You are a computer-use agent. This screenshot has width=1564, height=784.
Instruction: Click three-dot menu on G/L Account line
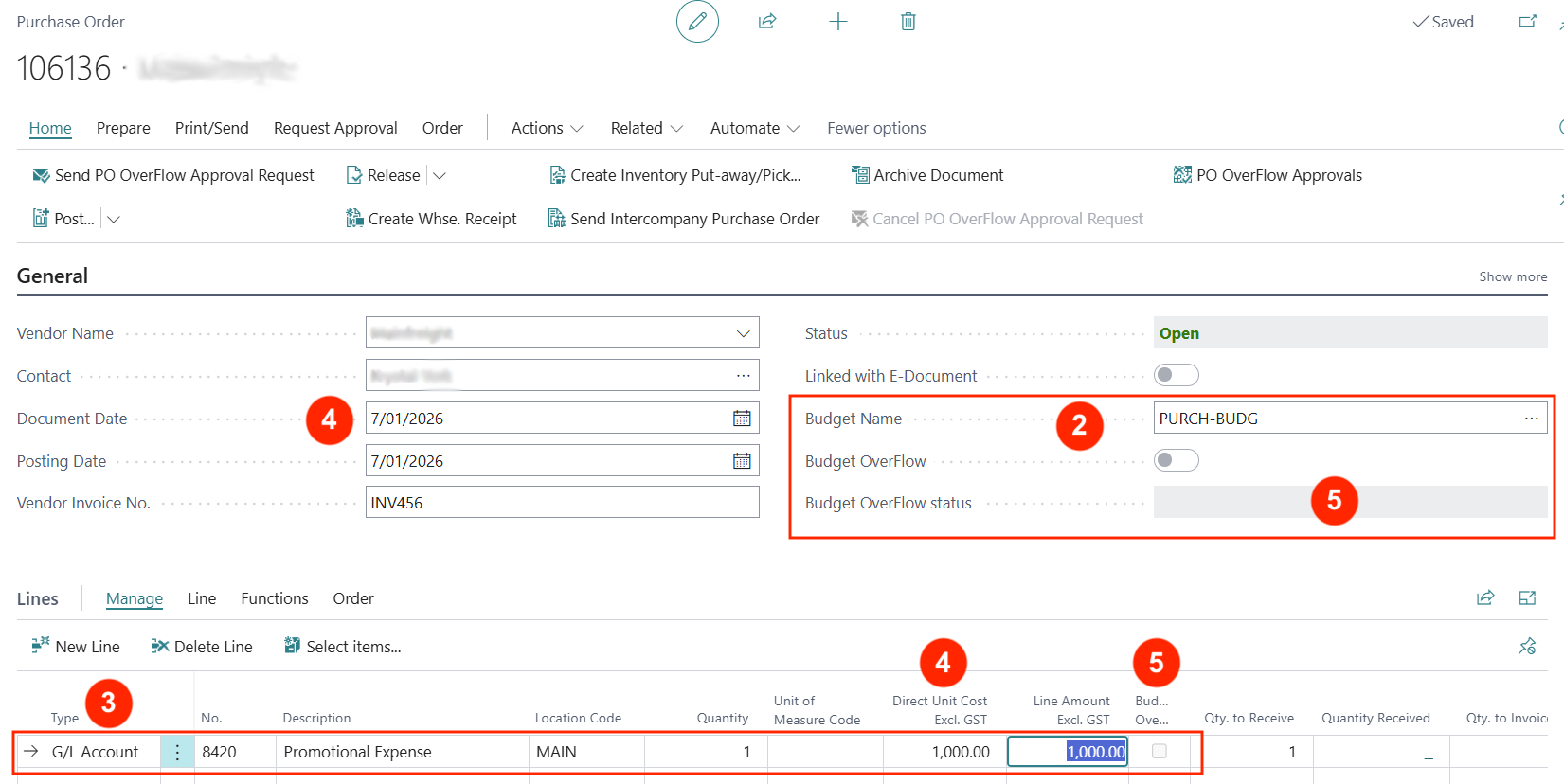[177, 752]
